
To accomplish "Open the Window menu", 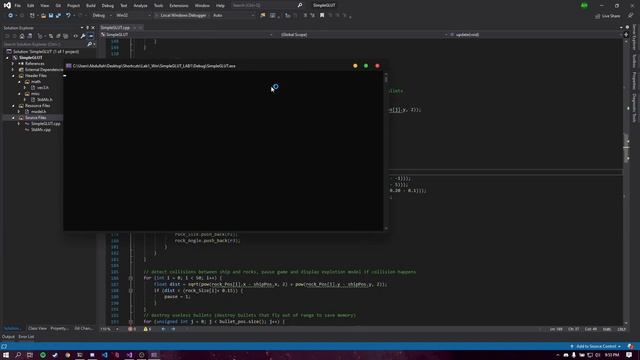I will click(202, 6).
